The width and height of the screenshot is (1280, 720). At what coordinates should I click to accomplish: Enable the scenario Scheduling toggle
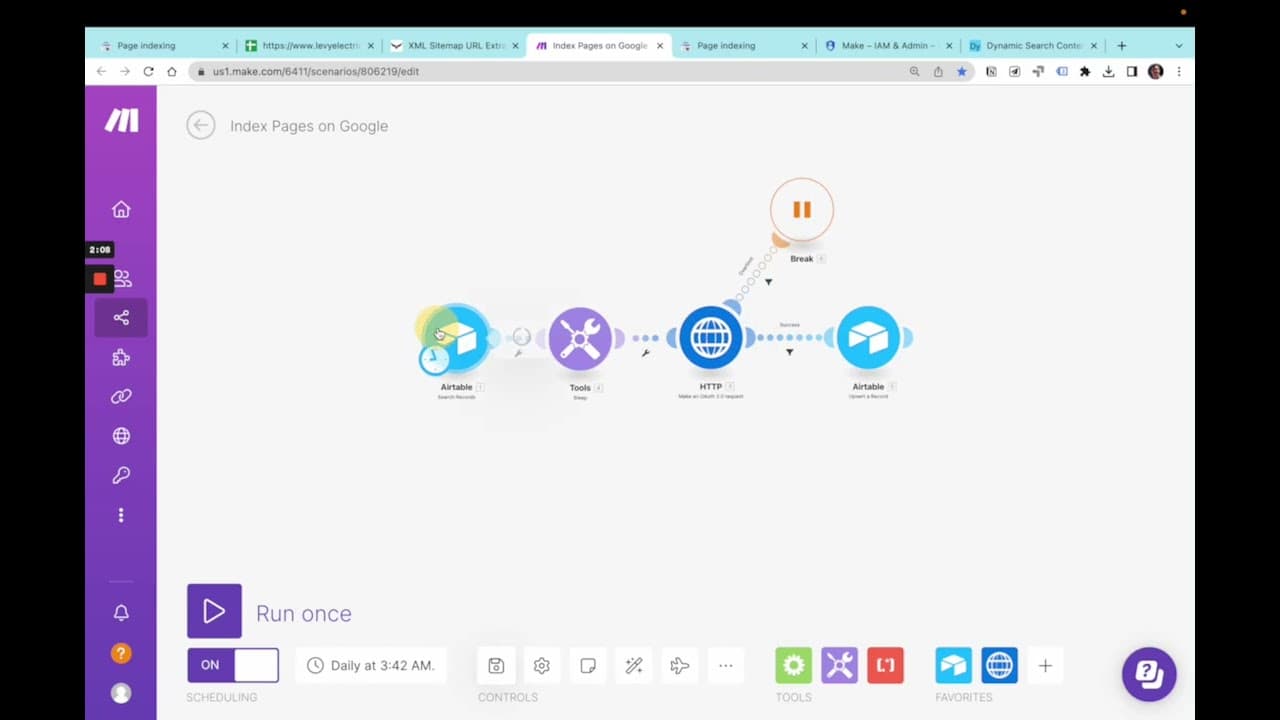point(233,665)
